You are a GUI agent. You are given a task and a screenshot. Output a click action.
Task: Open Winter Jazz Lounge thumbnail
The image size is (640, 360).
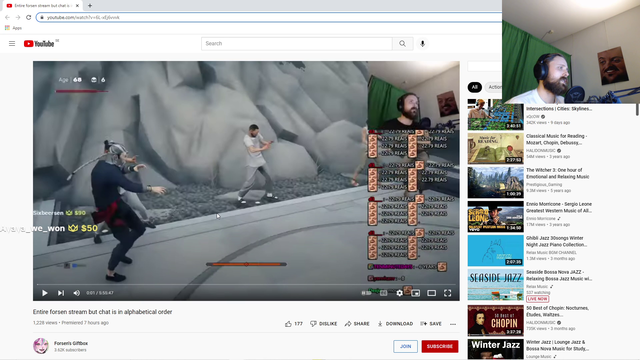pos(496,349)
